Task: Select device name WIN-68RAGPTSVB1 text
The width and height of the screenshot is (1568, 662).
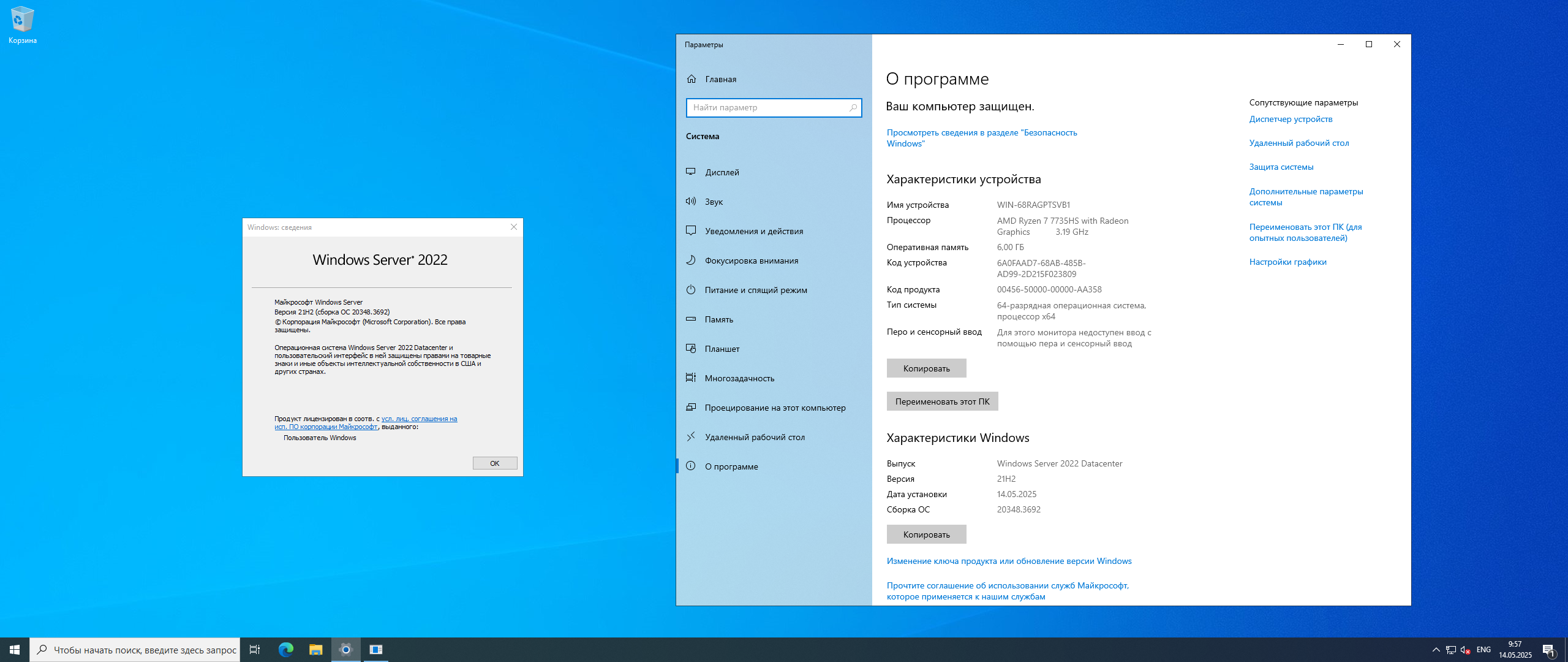Action: click(1033, 205)
